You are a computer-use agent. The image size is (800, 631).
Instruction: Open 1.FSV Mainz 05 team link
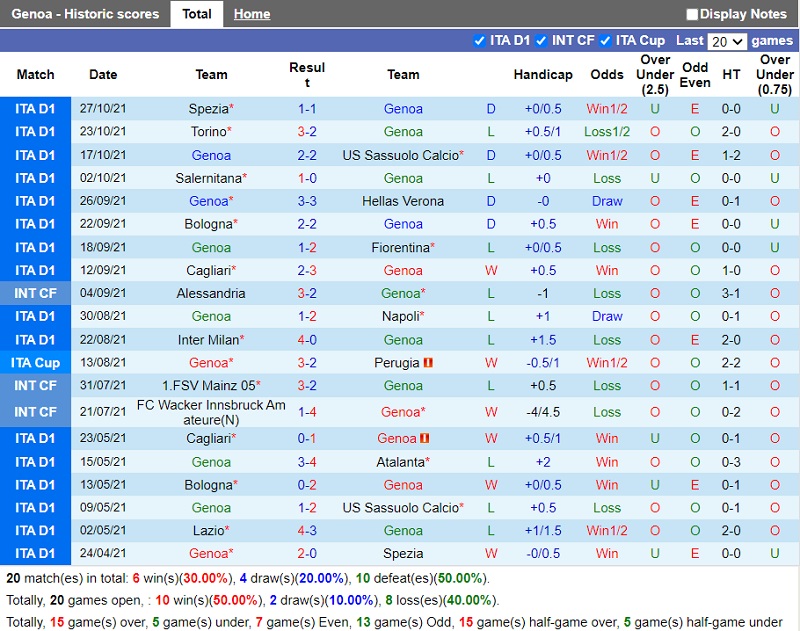point(209,386)
